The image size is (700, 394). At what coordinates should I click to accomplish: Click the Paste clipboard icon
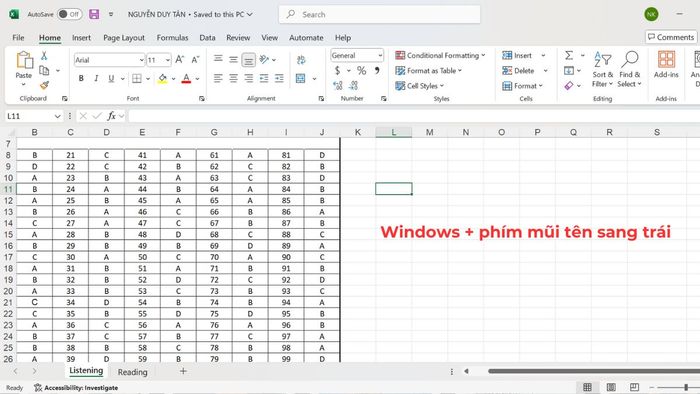[24, 60]
